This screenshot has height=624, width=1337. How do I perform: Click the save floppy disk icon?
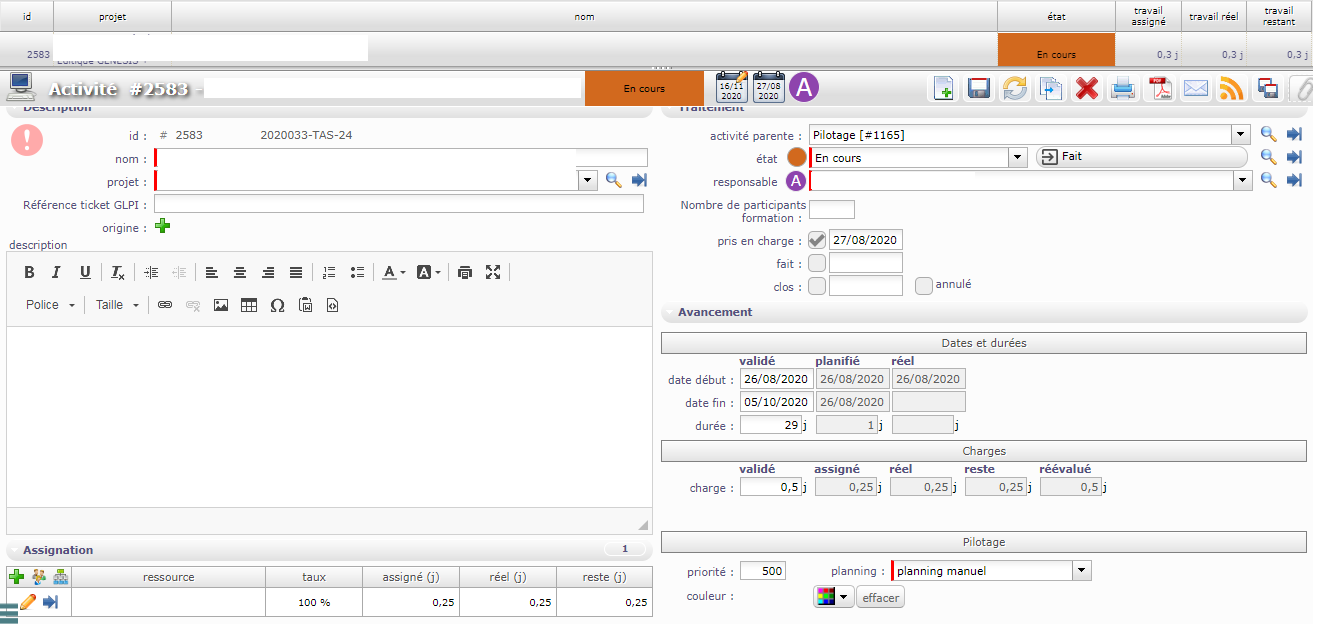tap(979, 89)
